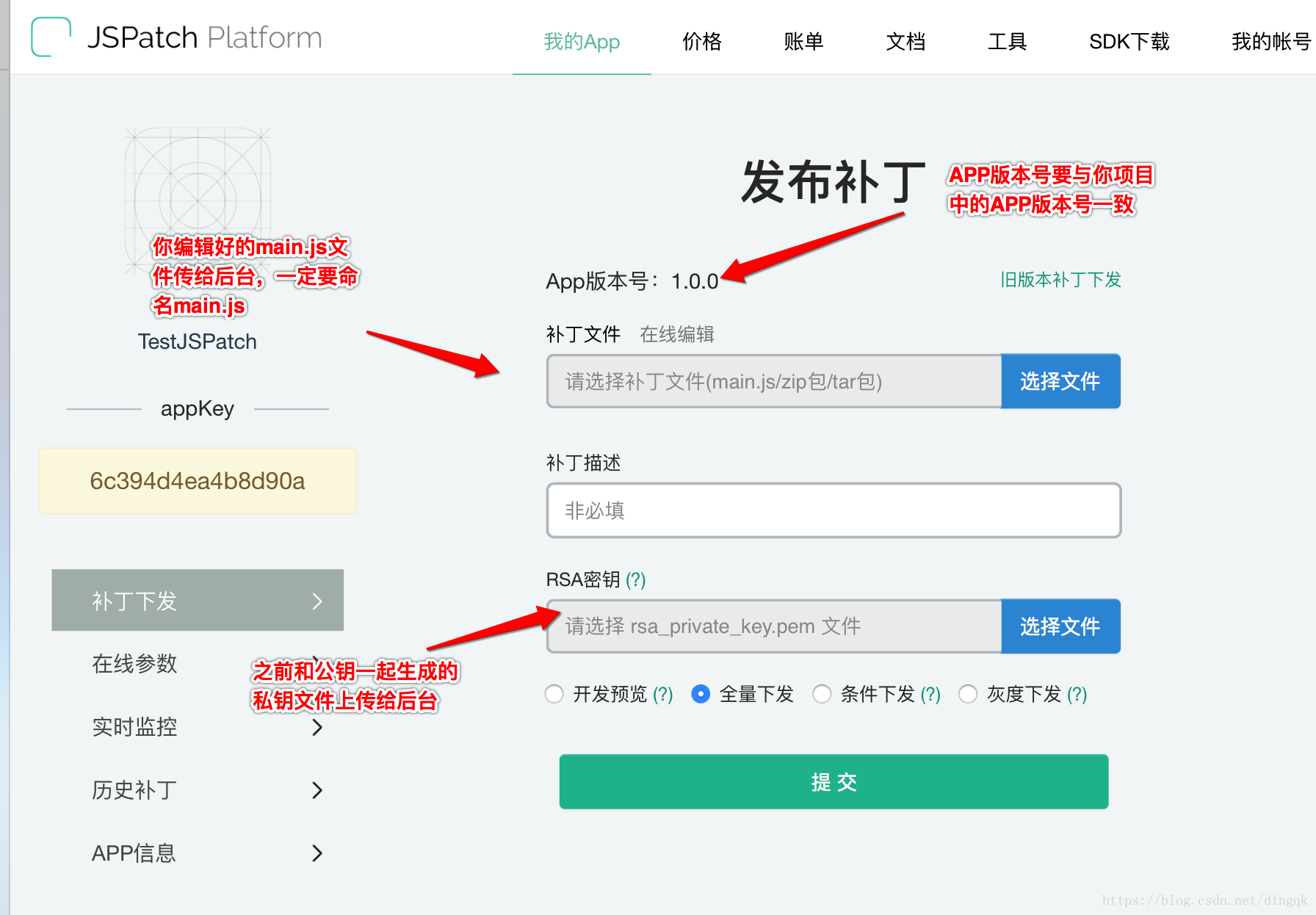The height and width of the screenshot is (915, 1316).
Task: Go to SDK下载 page
Action: point(1129,42)
